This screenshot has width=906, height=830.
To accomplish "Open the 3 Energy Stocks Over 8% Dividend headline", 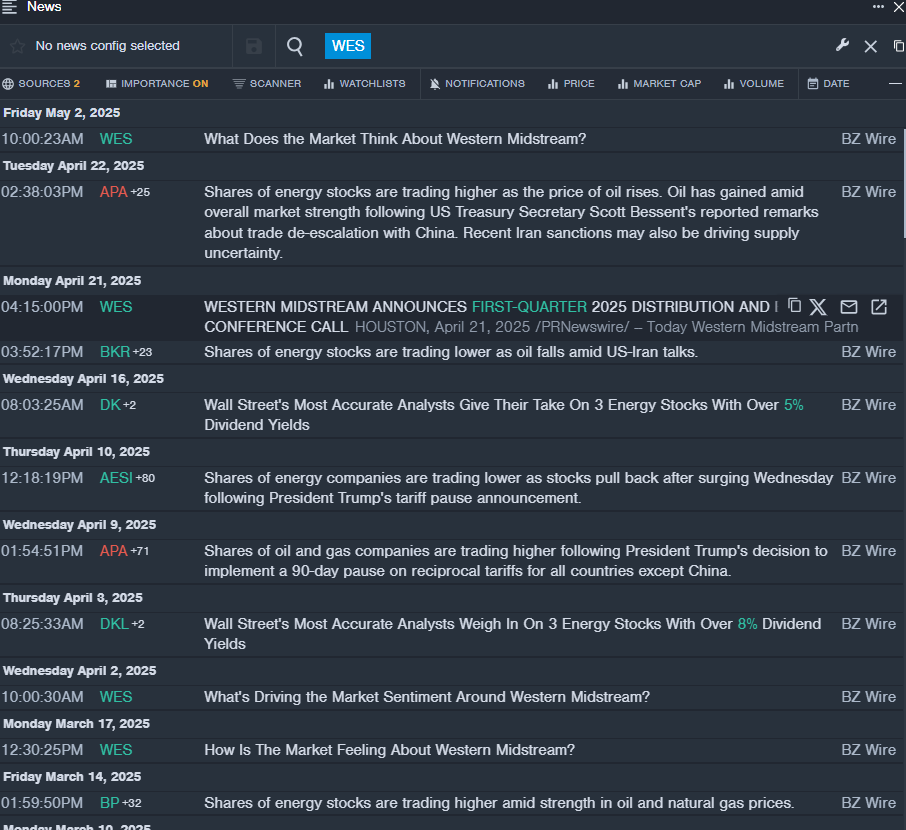I will pyautogui.click(x=513, y=633).
